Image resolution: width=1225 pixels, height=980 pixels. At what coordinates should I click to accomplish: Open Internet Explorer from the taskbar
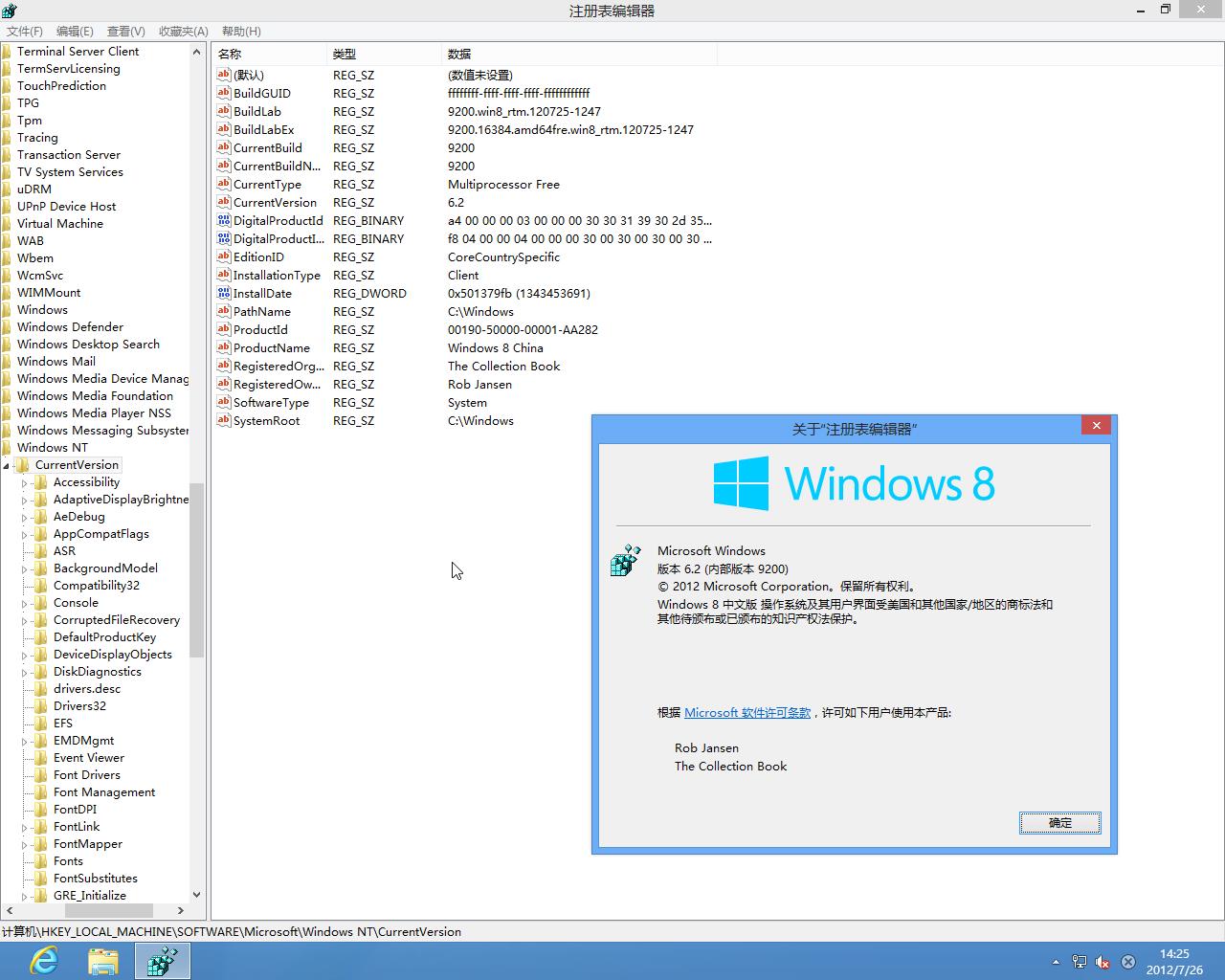click(x=44, y=960)
